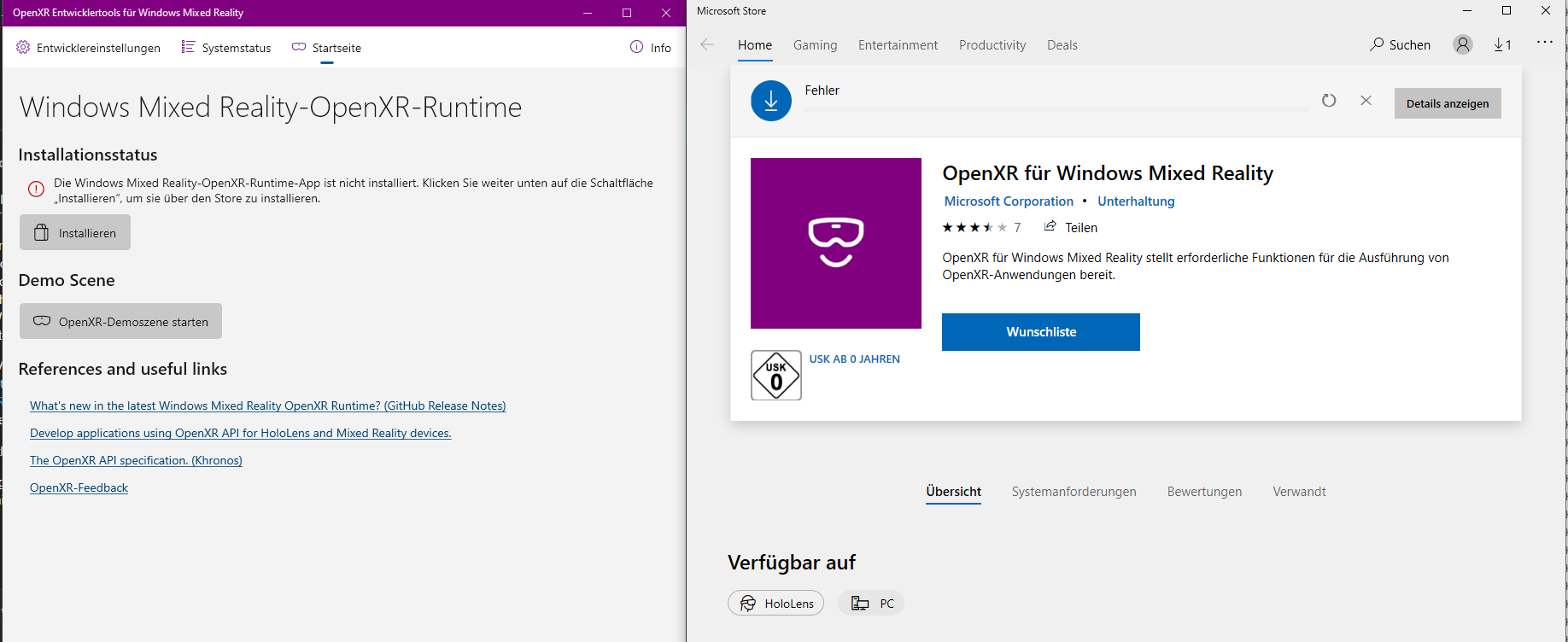1568x642 pixels.
Task: Switch to Systemstatus tab
Action: (x=226, y=48)
